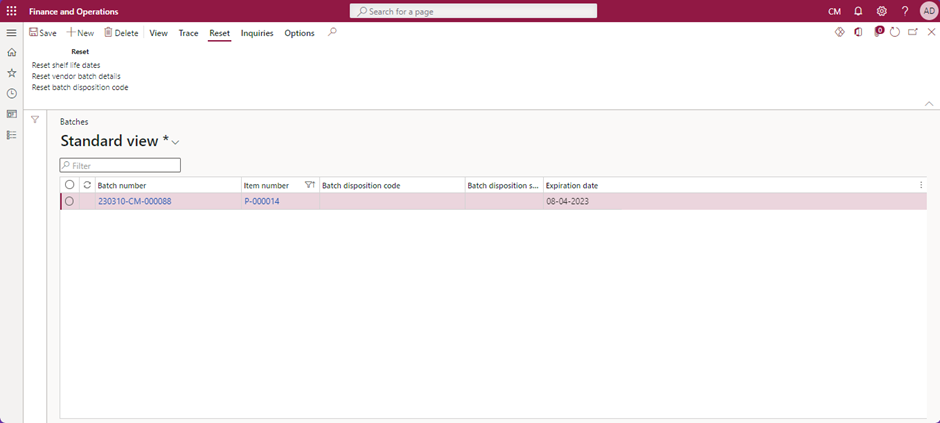Open grid options vertical dots
Screen dimensions: 940x423
pos(921,185)
